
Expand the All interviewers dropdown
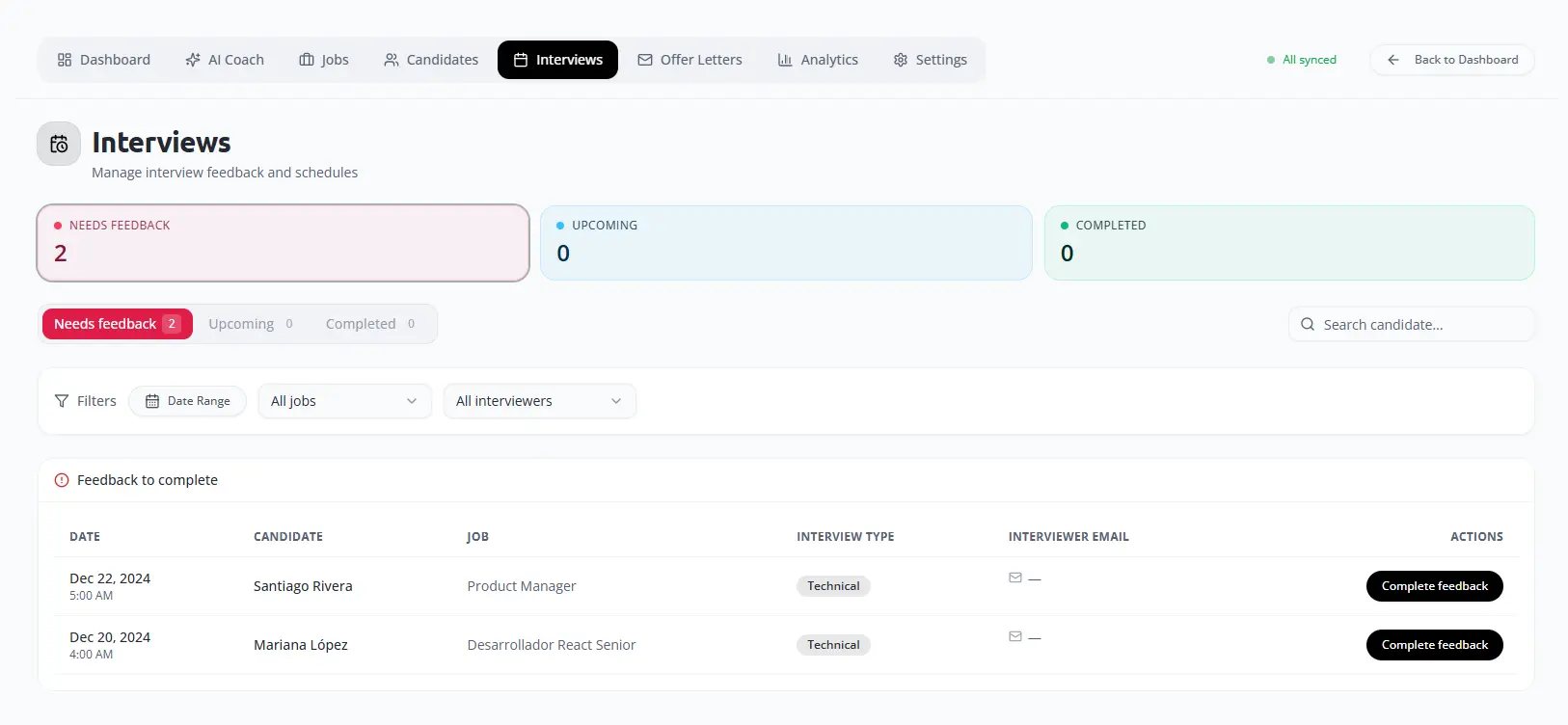point(539,401)
